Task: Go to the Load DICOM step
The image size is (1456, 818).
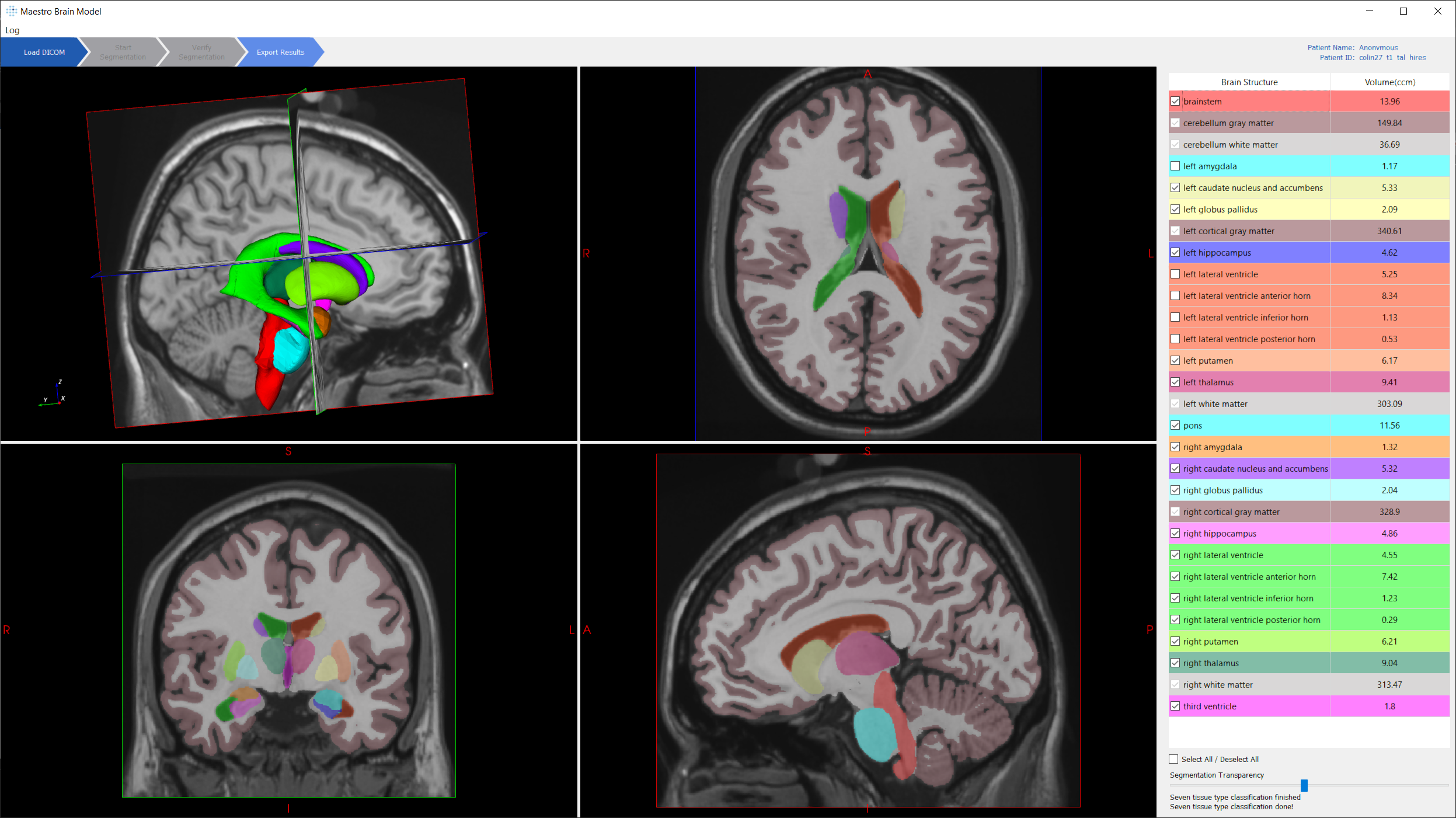Action: coord(44,53)
